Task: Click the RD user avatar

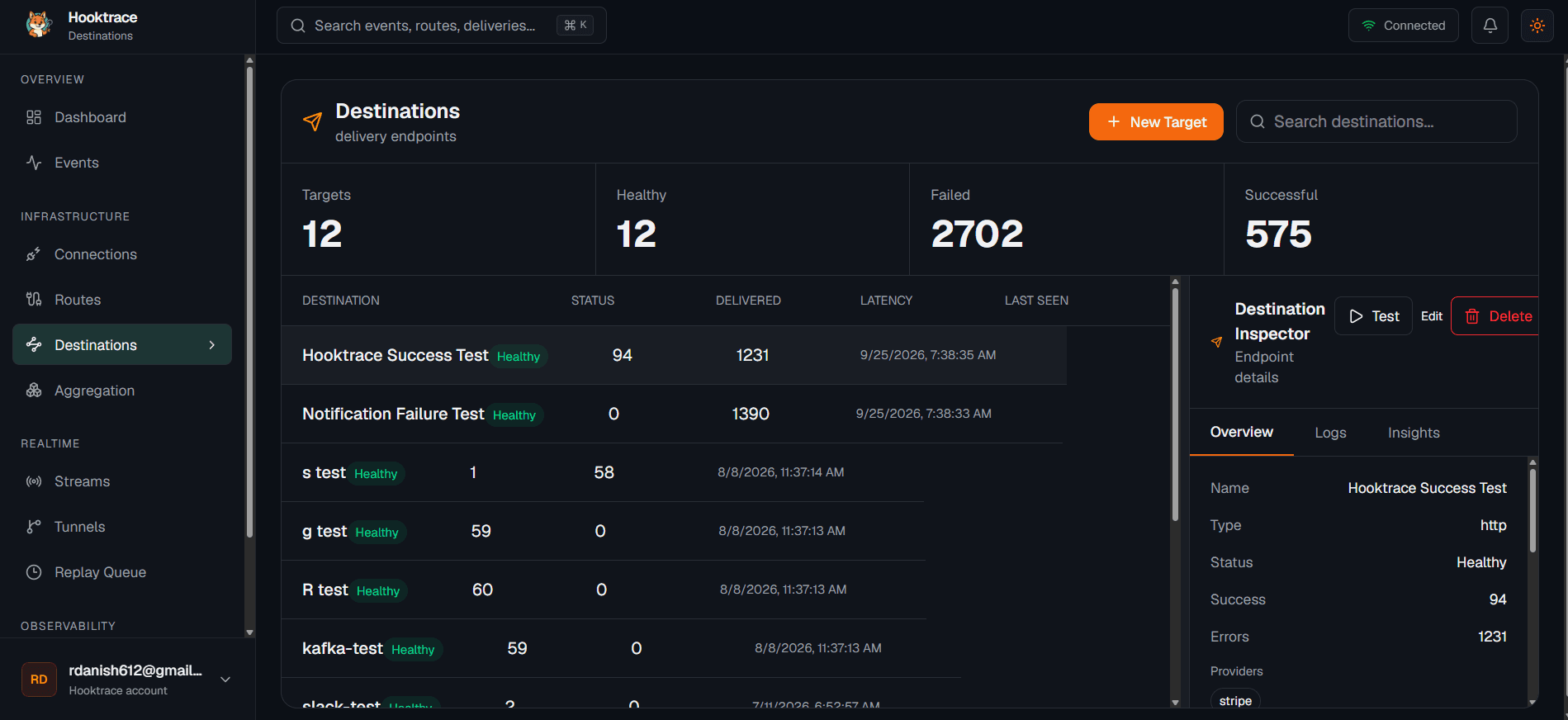Action: [39, 680]
